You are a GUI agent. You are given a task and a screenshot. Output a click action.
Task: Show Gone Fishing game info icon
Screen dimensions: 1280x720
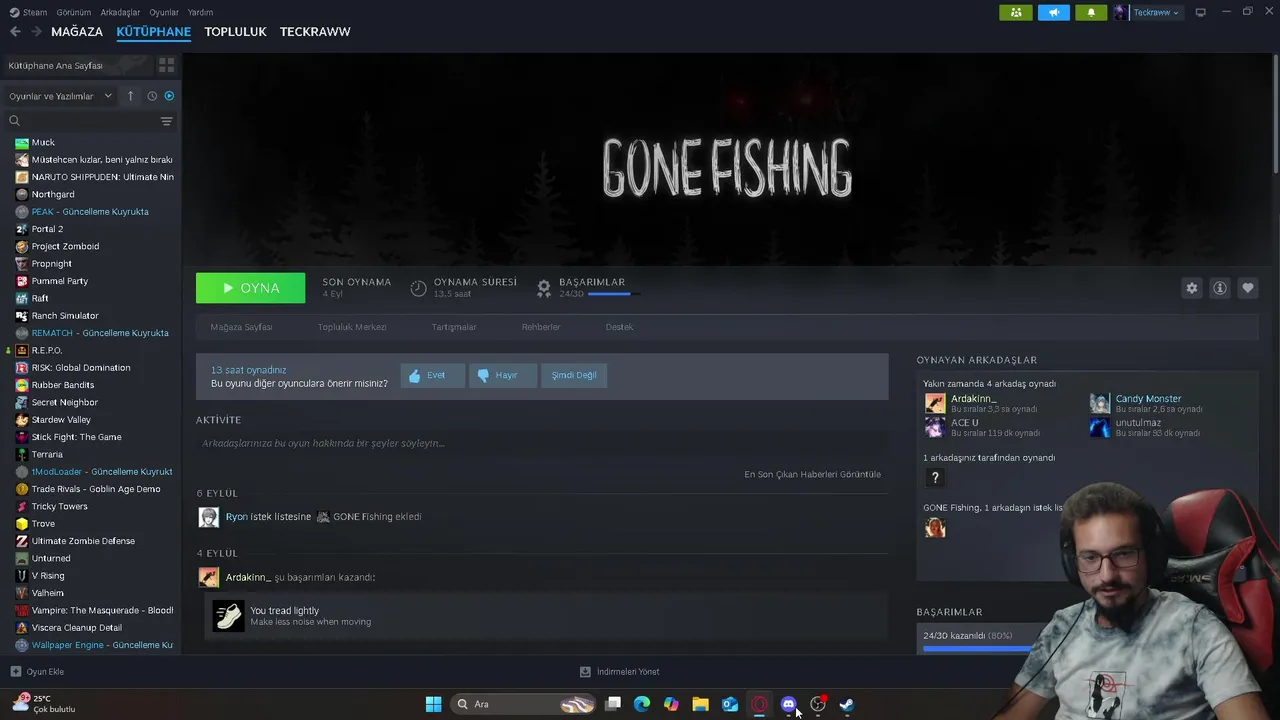click(1220, 288)
